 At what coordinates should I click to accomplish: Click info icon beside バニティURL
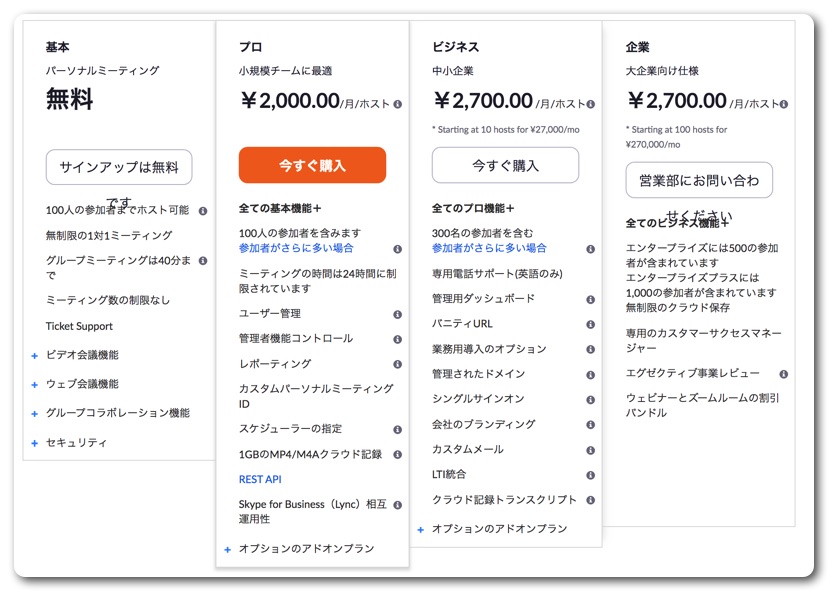[x=590, y=324]
